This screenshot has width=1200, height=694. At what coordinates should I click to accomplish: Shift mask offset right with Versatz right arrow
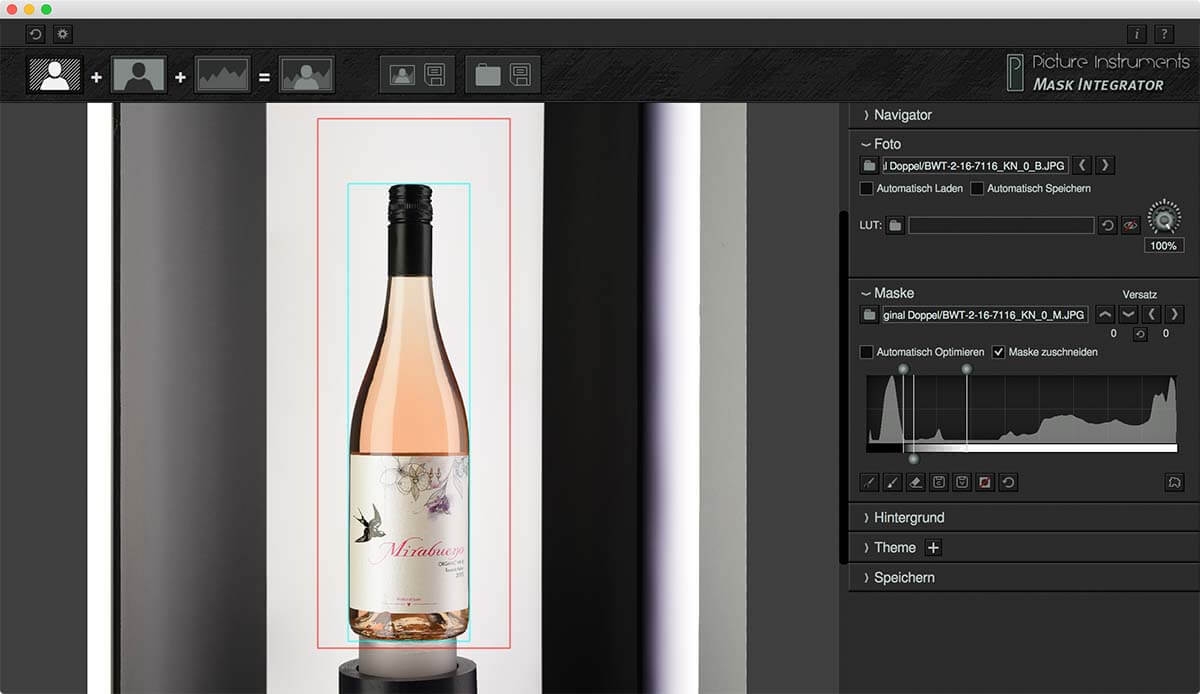pos(1175,314)
